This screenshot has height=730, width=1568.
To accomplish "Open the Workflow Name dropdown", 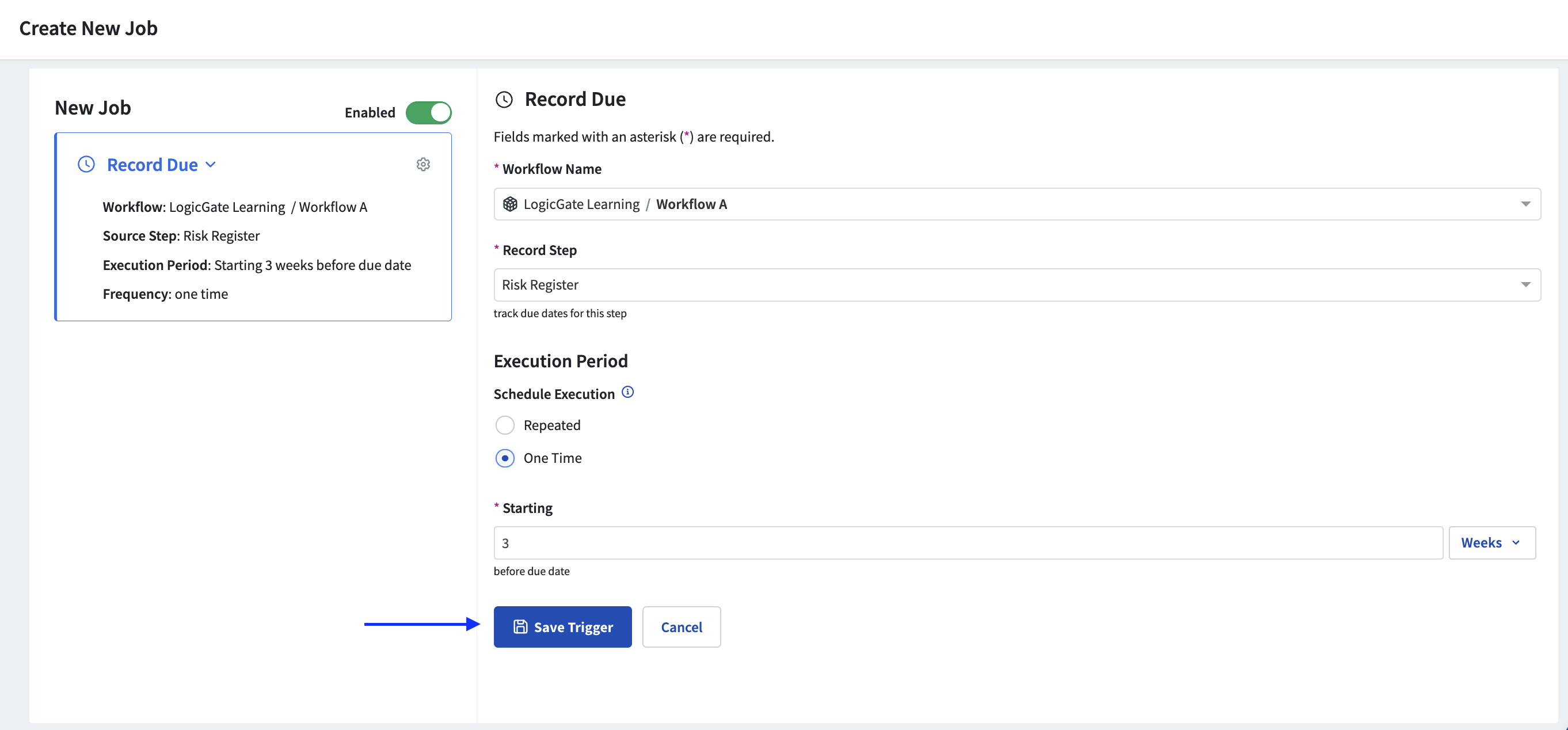I will pyautogui.click(x=1525, y=204).
